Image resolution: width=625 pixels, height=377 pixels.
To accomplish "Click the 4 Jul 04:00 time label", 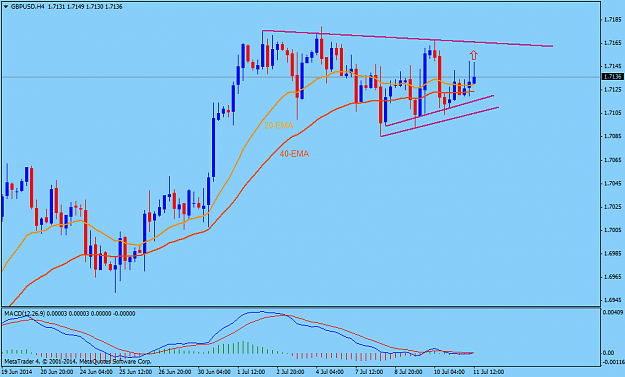I will (x=330, y=372).
